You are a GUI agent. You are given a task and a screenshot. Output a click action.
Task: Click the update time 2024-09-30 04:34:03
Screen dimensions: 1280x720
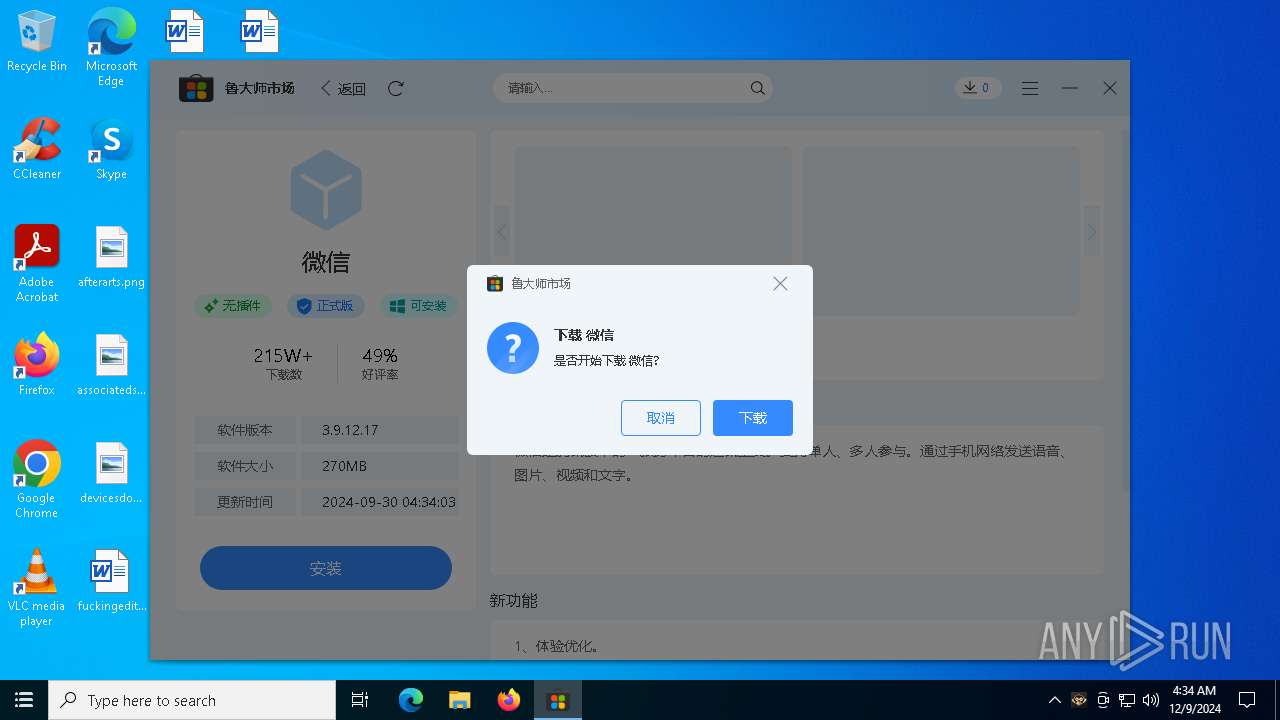click(x=389, y=502)
